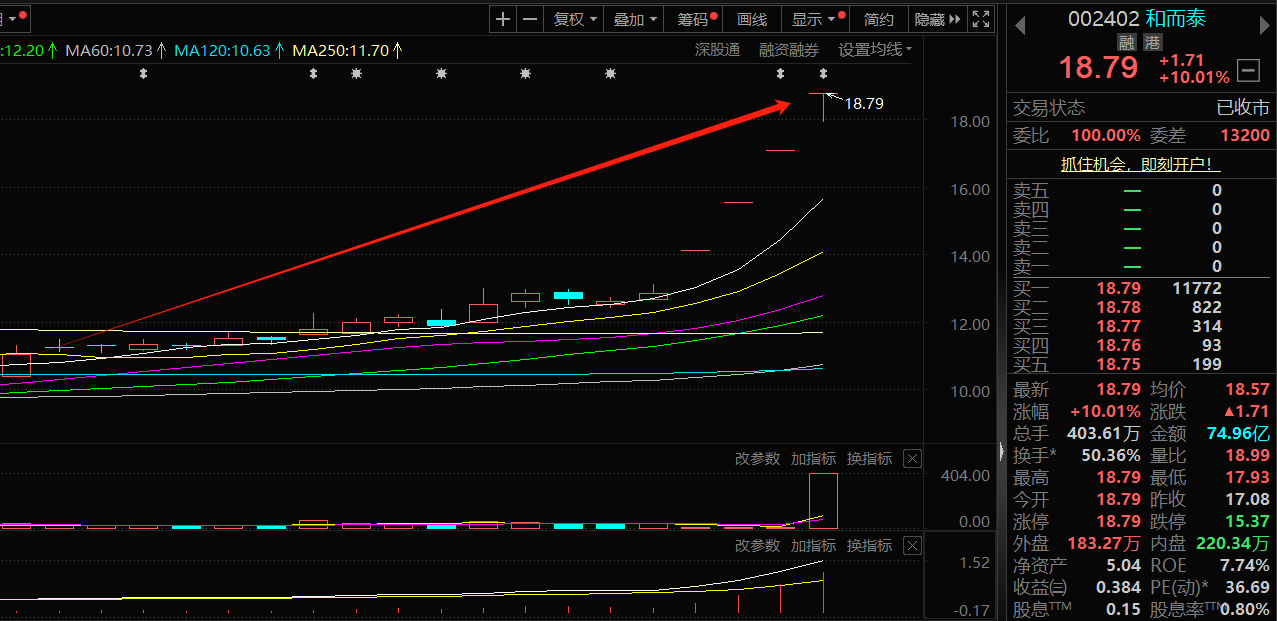
Task: Click the 买一 bid price row showing 18.79
Action: (1119, 287)
